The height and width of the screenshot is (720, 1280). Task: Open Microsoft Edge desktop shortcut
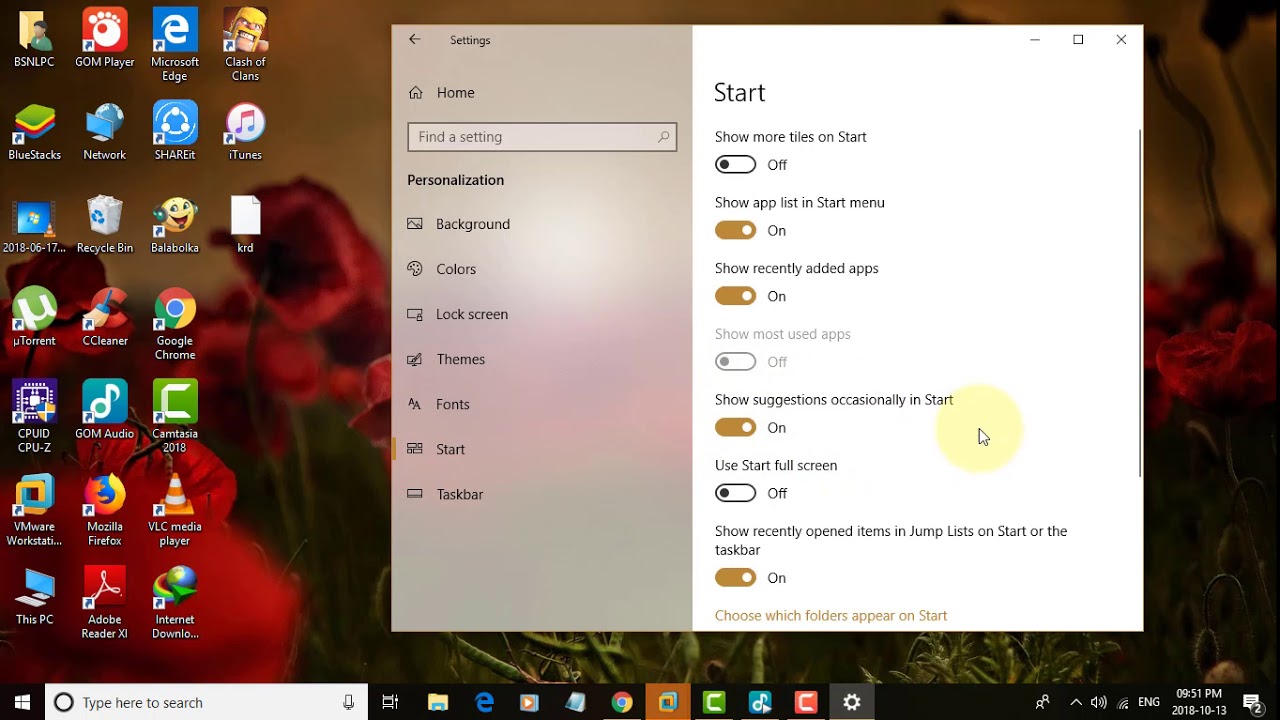[175, 45]
